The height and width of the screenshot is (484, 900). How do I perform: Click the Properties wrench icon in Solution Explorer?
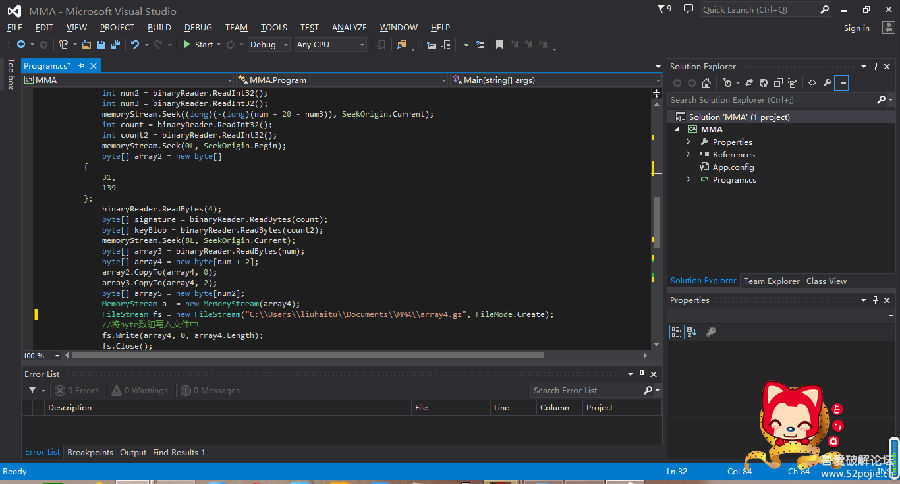tap(828, 83)
